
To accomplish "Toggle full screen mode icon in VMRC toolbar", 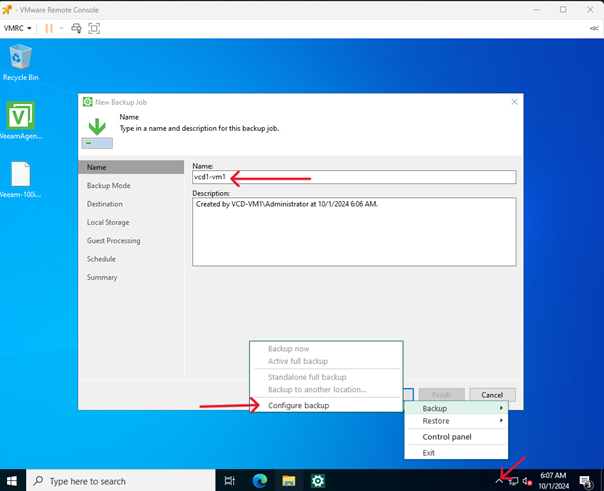I will (95, 28).
